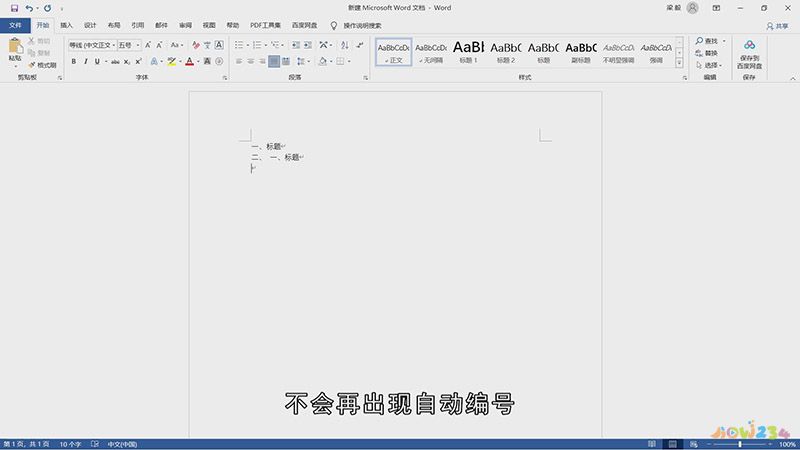Toggle bulleted list
800x450 pixels.
click(239, 45)
